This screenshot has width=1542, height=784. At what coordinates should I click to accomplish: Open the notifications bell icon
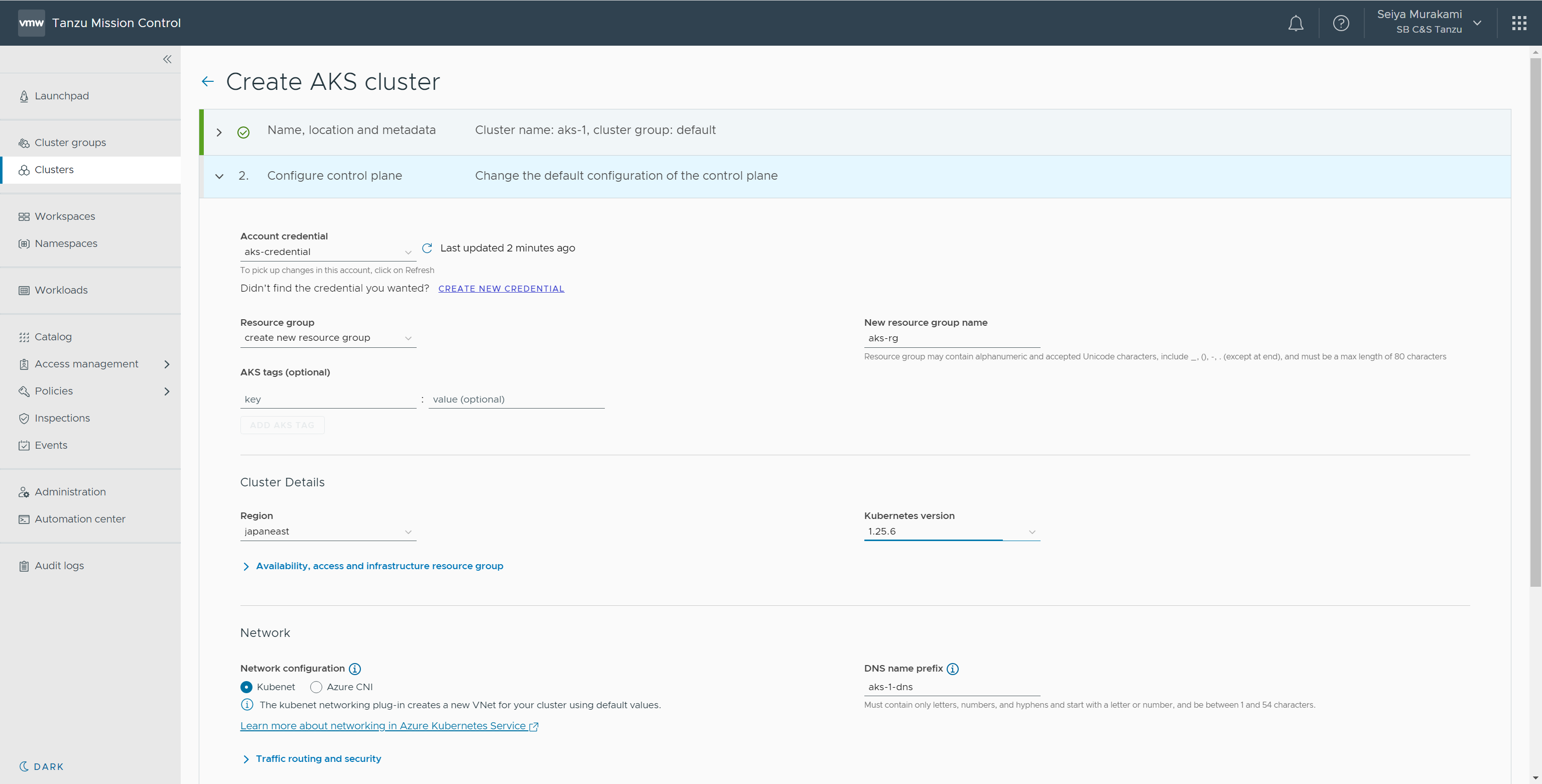1296,24
